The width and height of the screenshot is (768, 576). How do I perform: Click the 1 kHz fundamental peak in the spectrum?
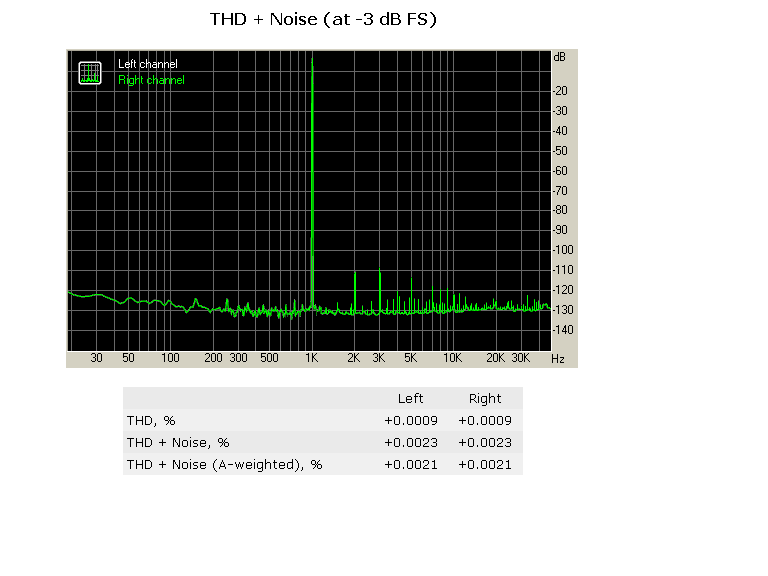312,184
